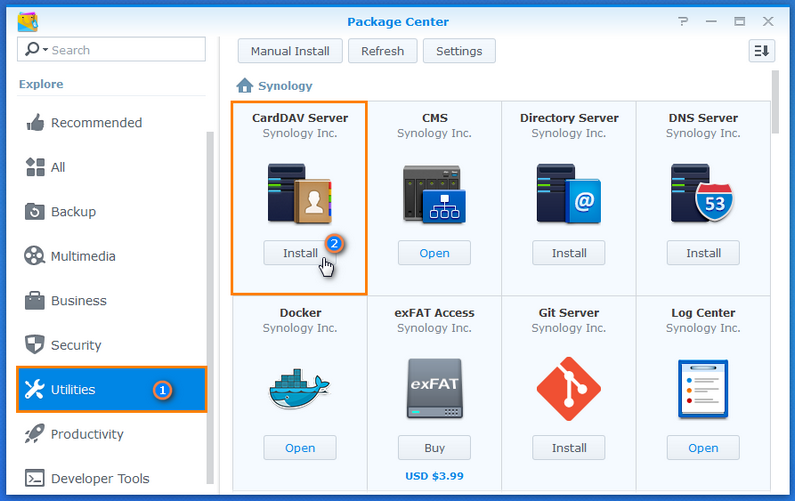Click the Recommended thumbs-up icon
The height and width of the screenshot is (501, 795).
[35, 123]
